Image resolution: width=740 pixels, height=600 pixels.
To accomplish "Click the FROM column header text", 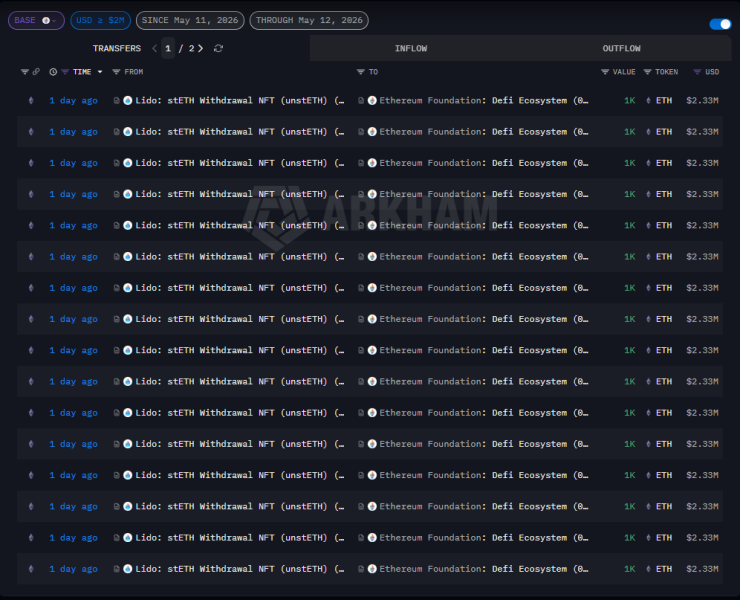I will pos(134,72).
